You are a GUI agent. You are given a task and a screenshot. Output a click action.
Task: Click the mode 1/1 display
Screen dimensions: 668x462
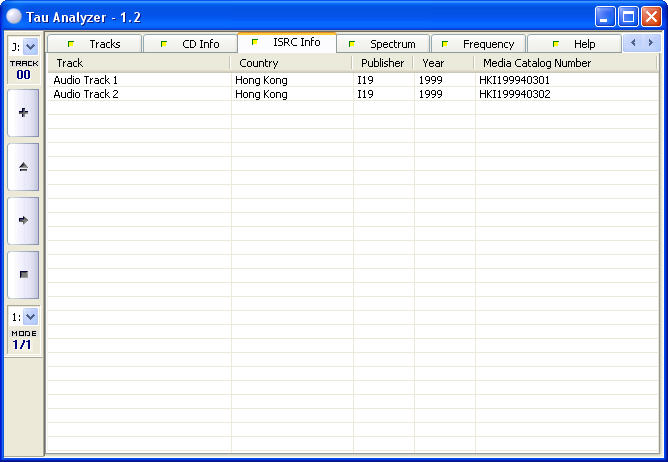tap(22, 345)
